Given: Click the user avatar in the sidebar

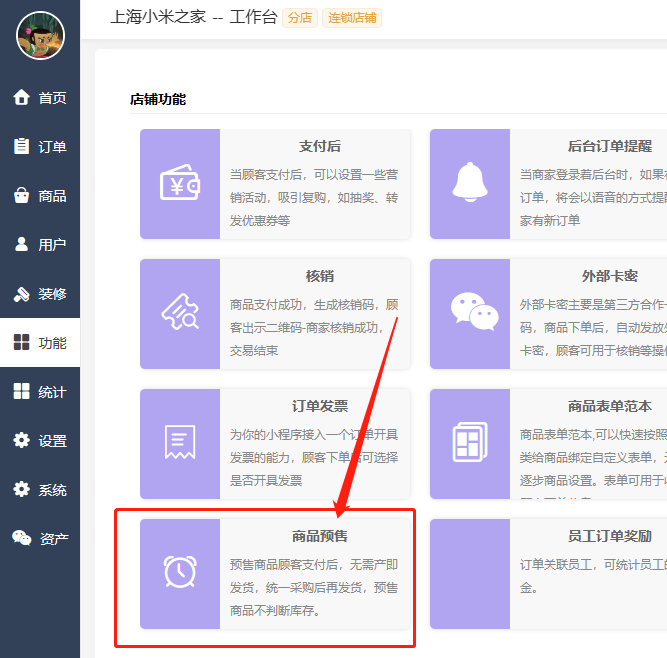Looking at the screenshot, I should click(40, 36).
